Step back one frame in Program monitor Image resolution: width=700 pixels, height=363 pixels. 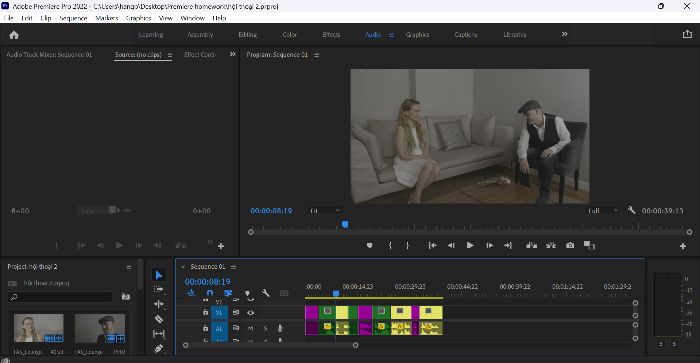[x=451, y=246]
